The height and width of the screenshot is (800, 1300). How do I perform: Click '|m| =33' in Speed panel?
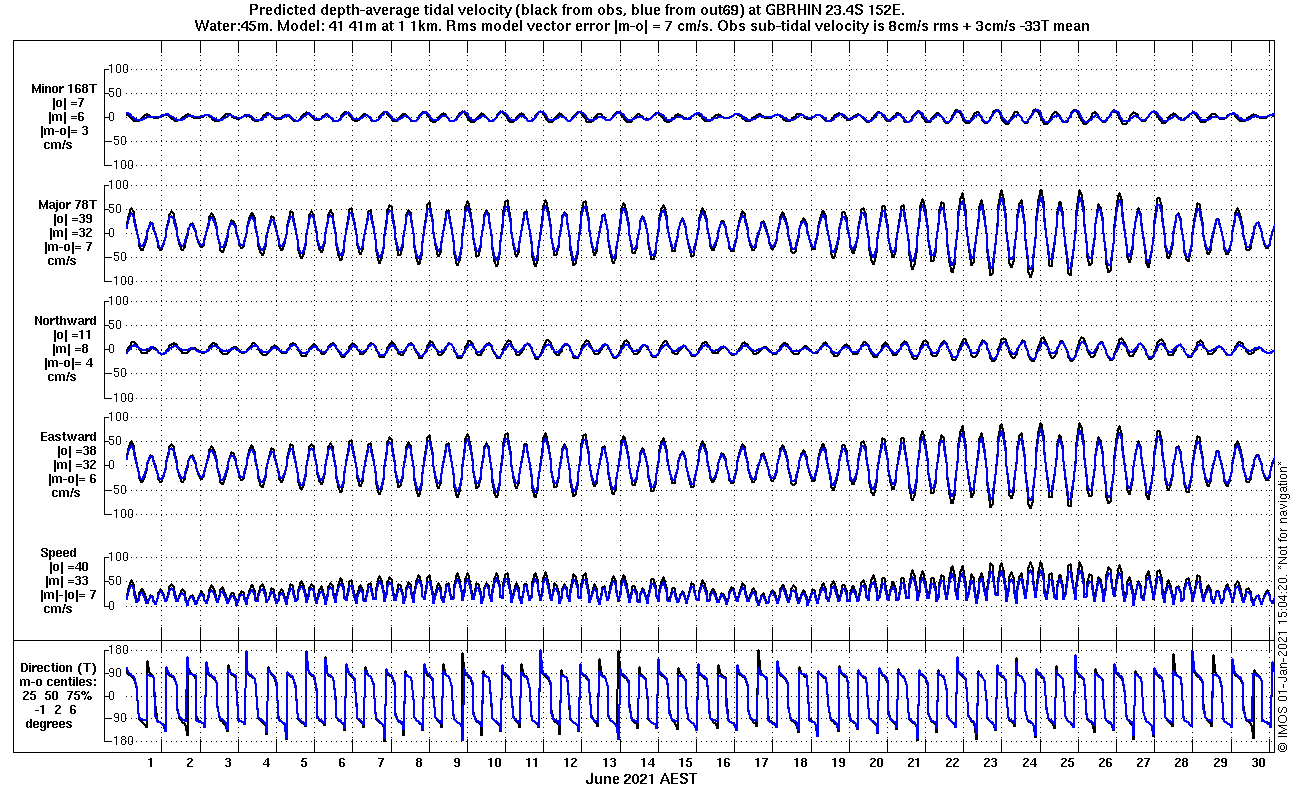(68, 581)
